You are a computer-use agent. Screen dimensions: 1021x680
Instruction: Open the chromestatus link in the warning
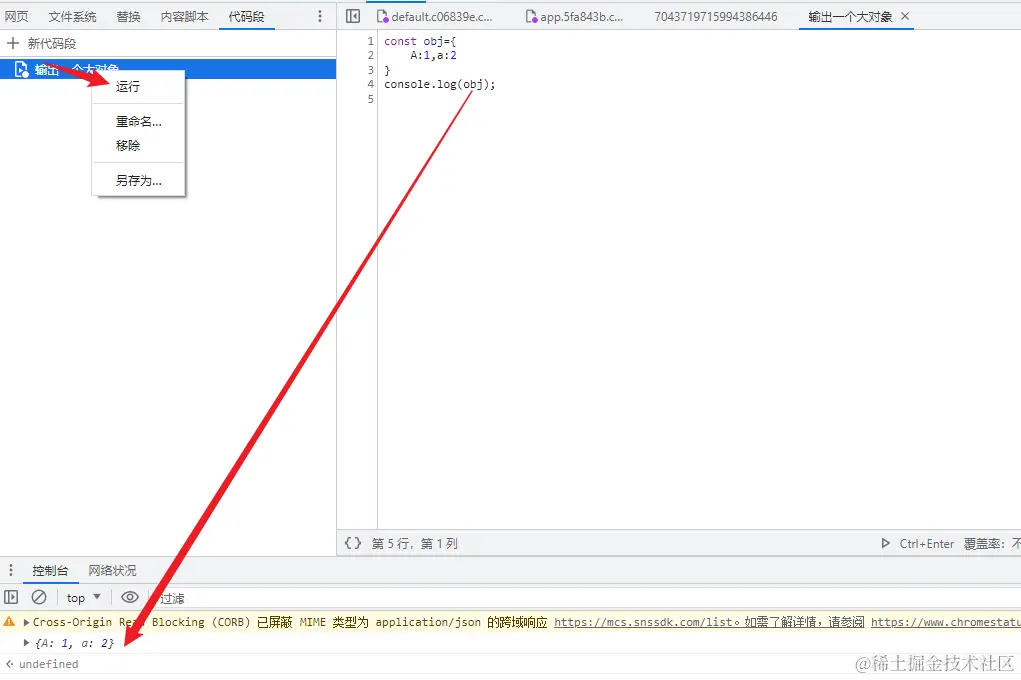point(945,623)
